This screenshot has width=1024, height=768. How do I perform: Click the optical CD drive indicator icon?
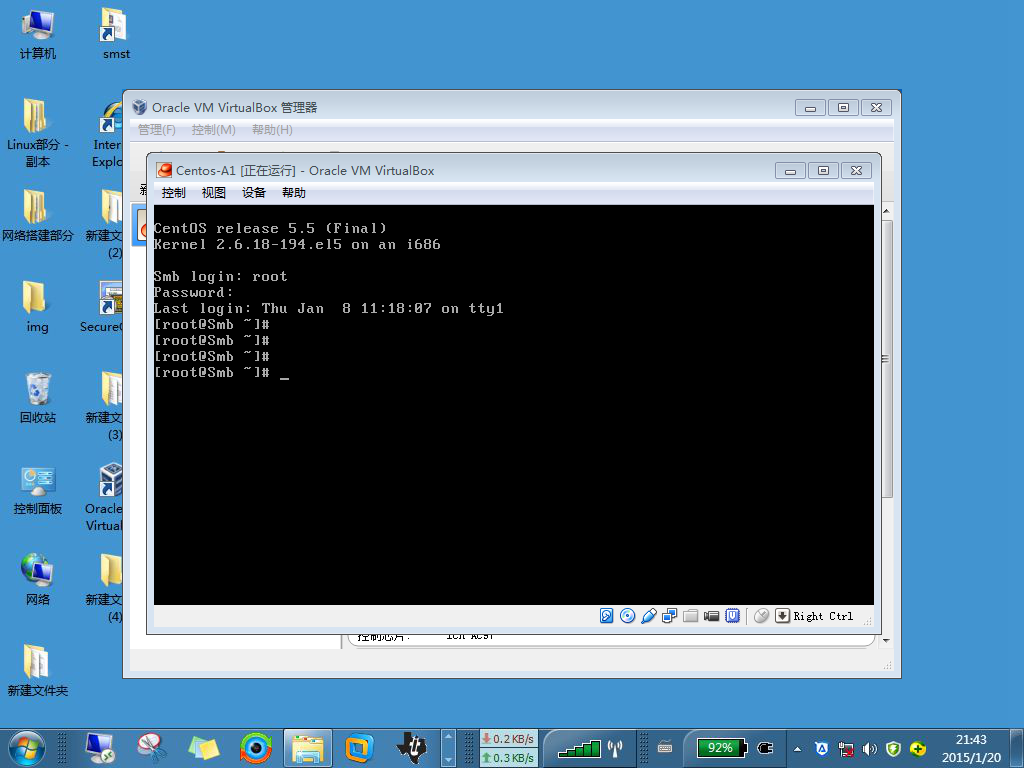[627, 616]
